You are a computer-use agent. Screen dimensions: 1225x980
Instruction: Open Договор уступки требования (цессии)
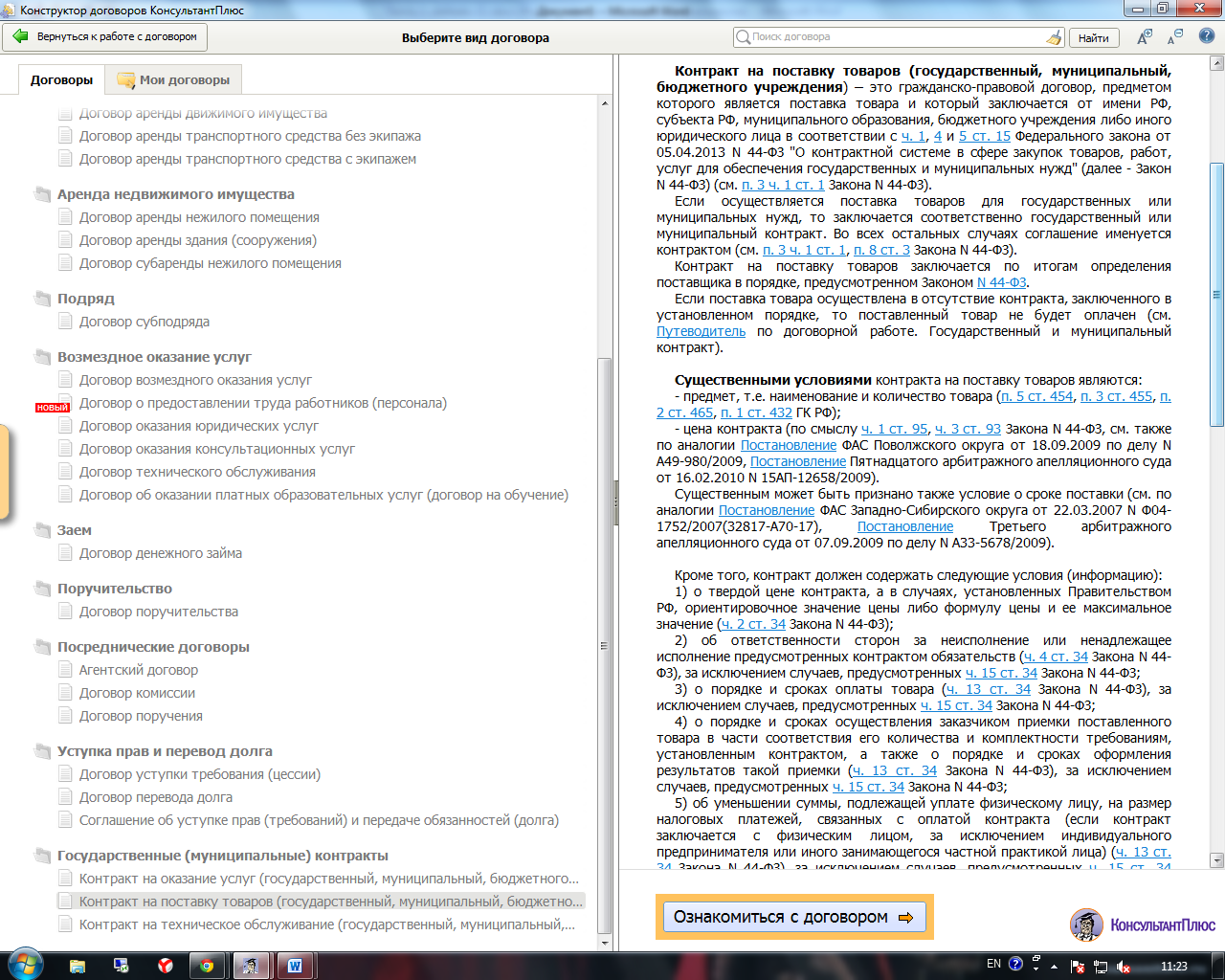coord(200,774)
